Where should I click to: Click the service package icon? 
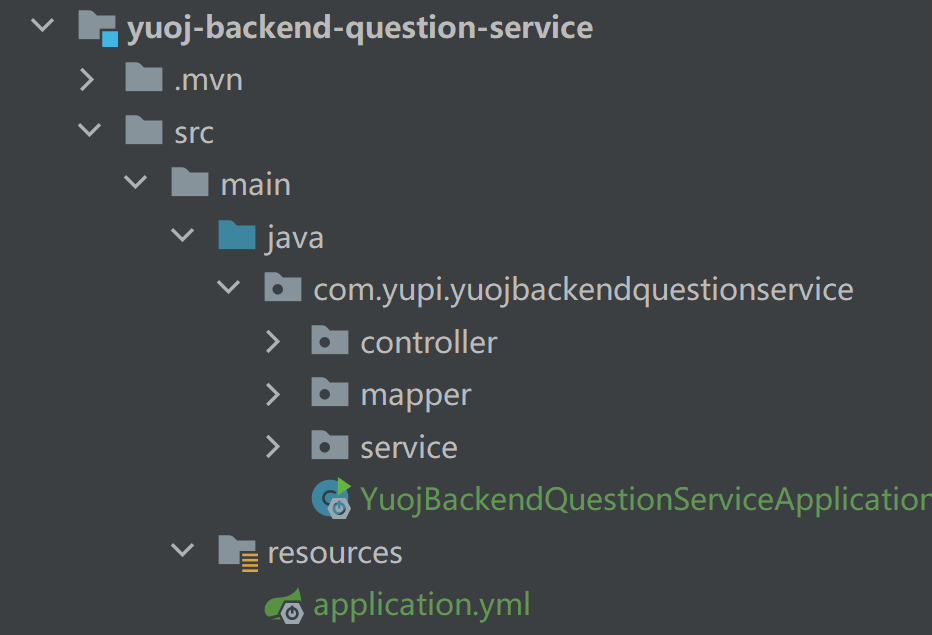[330, 446]
